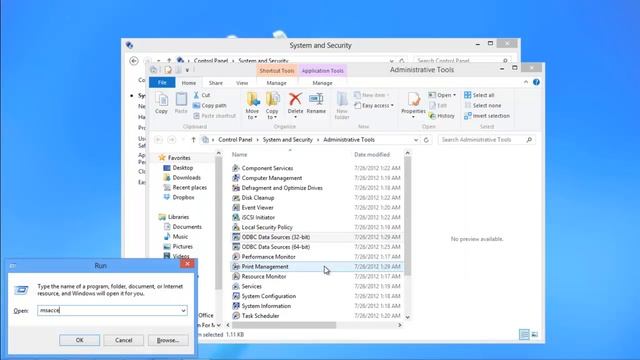Click the red Delete icon
This screenshot has height=360, width=640.
[295, 99]
